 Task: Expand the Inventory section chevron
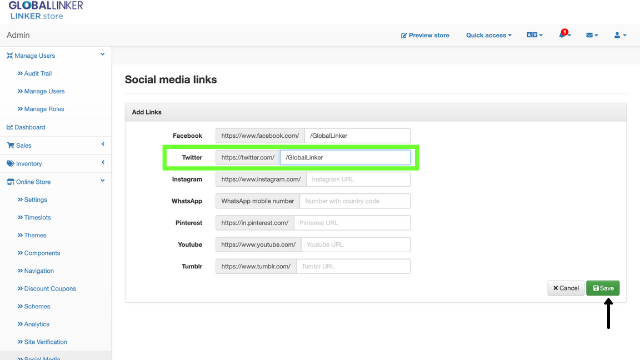[x=103, y=162]
